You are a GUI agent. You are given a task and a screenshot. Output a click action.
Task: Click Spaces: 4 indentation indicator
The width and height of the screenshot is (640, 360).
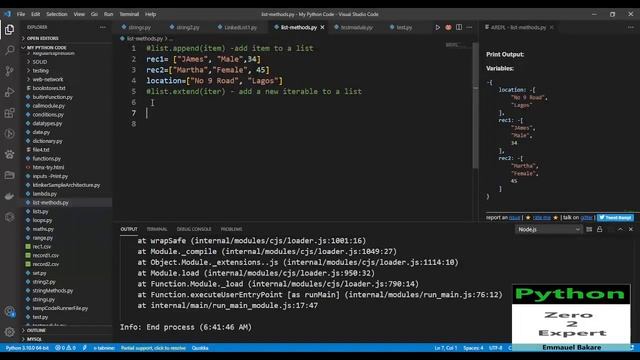click(x=473, y=348)
